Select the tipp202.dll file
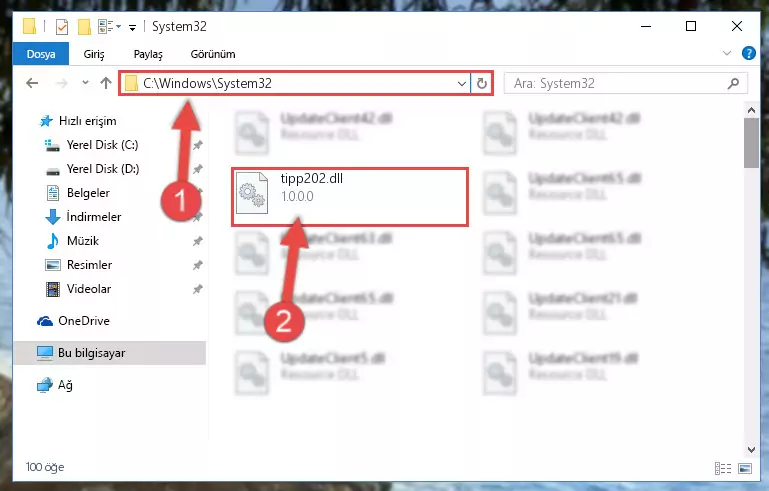Viewport: 769px width, 491px height. point(350,197)
